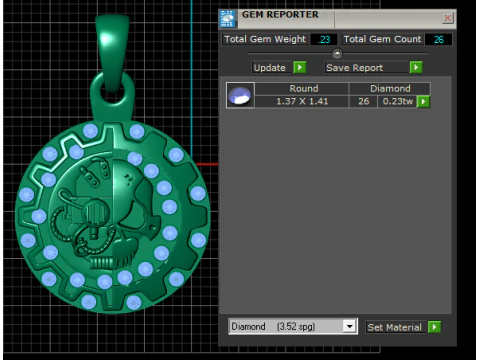
Task: Click the green arrow next to Update
Action: [300, 67]
